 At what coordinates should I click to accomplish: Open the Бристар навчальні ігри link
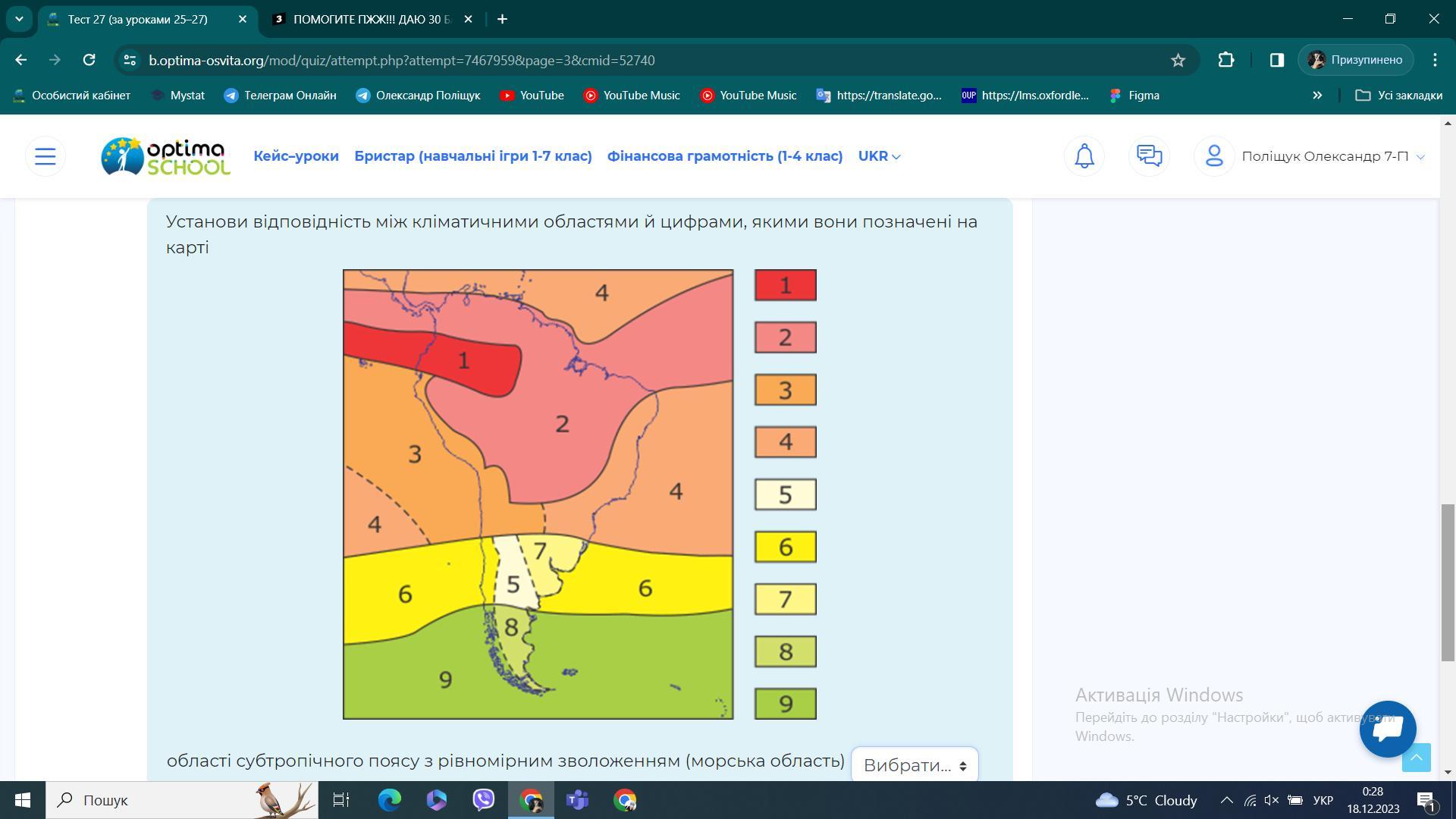point(472,156)
